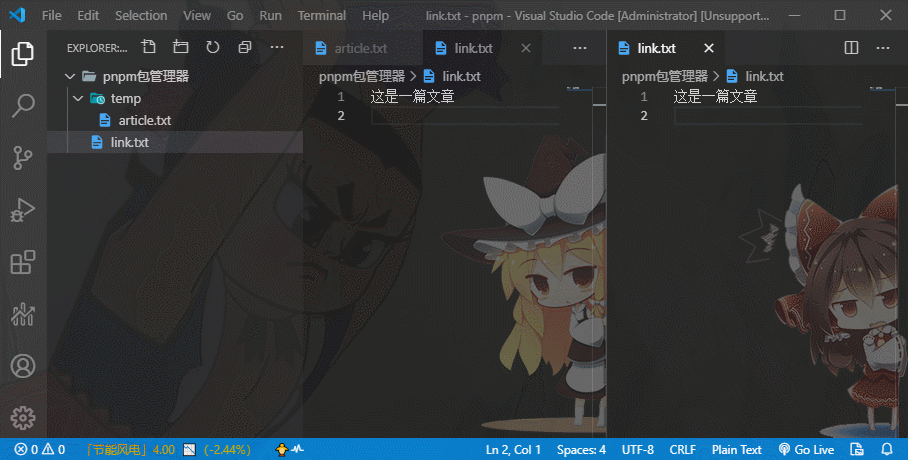Open the Help menu
Viewport: 908px width, 460px height.
point(375,16)
